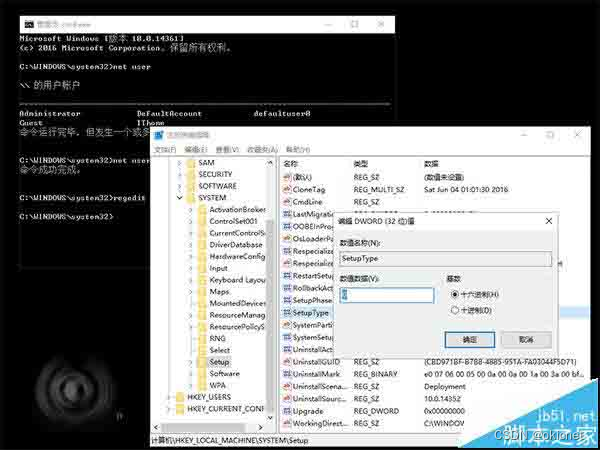The image size is (600, 450).
Task: Click the SetupType DWORD icon
Action: point(287,313)
